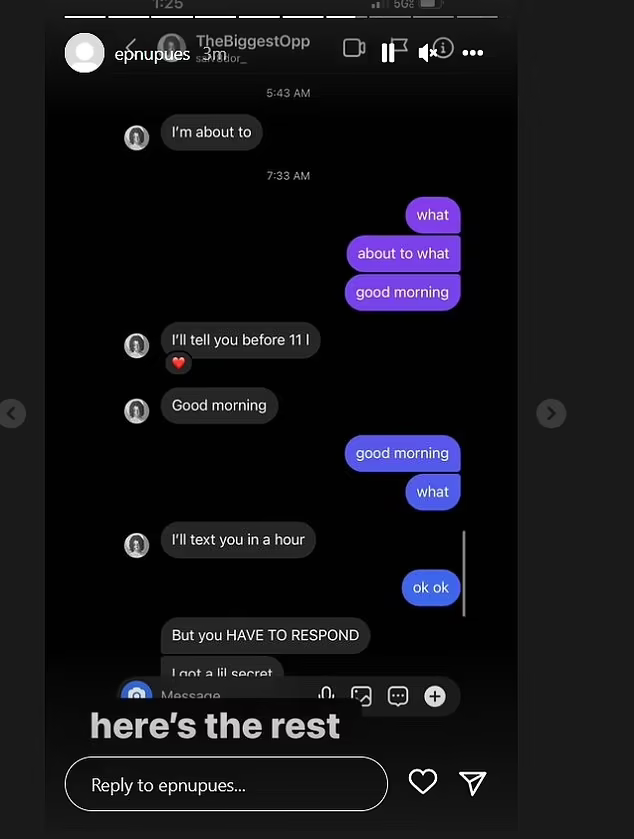Like the story with the heart icon
The image size is (634, 839).
click(x=423, y=782)
